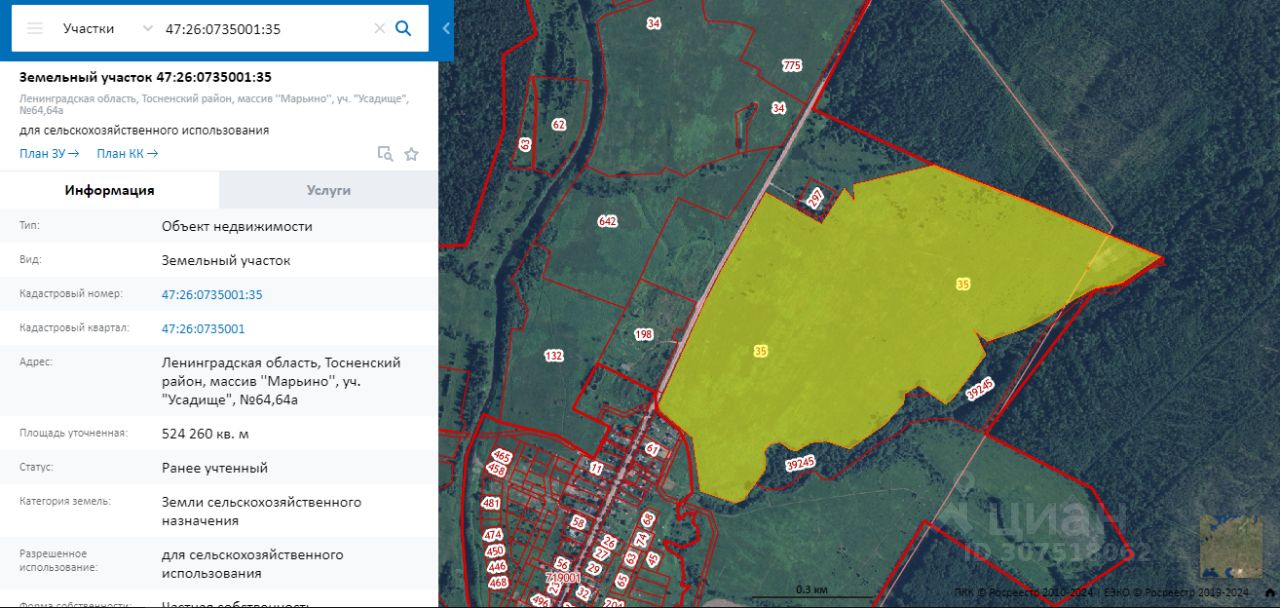Click the Вид row value Земельный участок
The image size is (1280, 608).
click(226, 260)
